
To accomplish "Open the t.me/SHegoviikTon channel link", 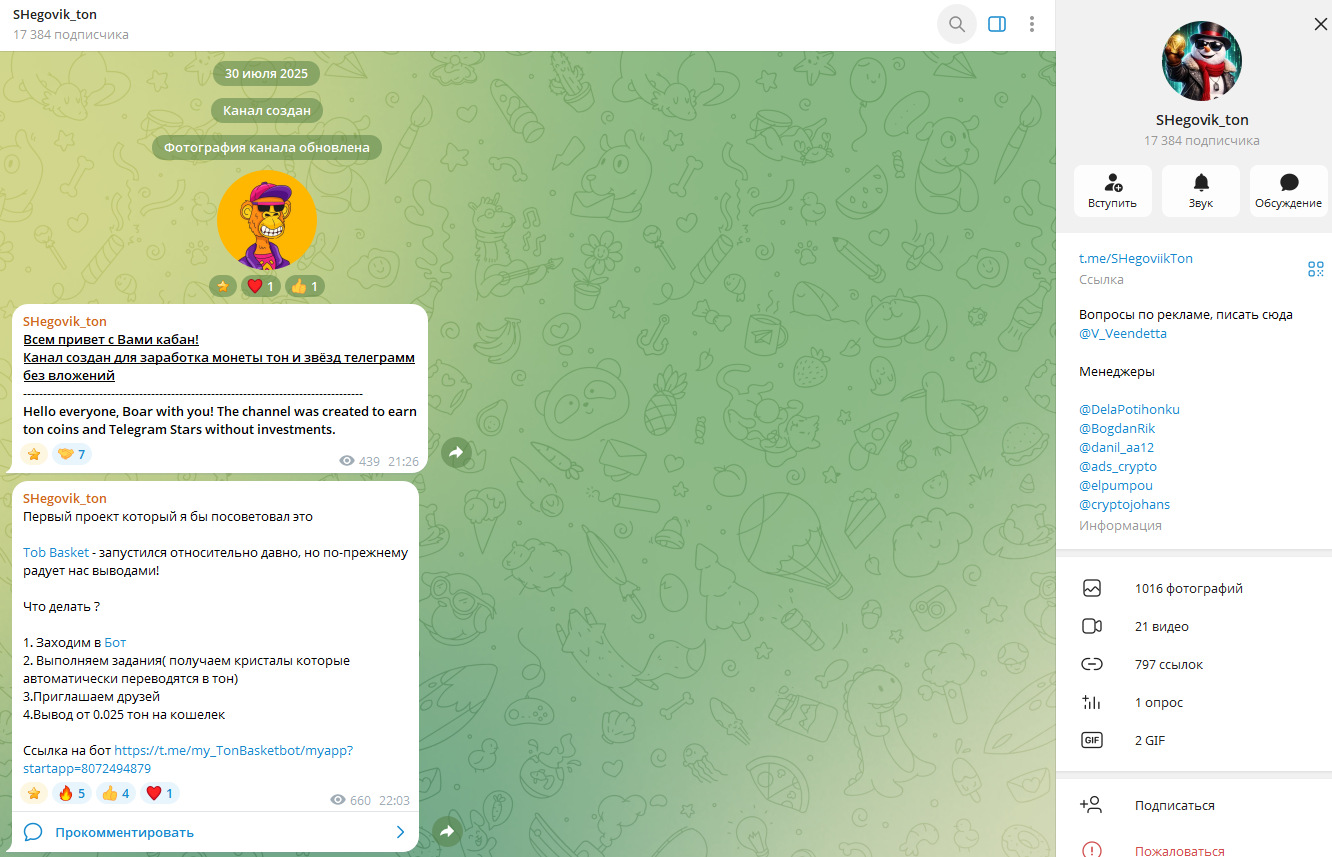I will (1136, 258).
